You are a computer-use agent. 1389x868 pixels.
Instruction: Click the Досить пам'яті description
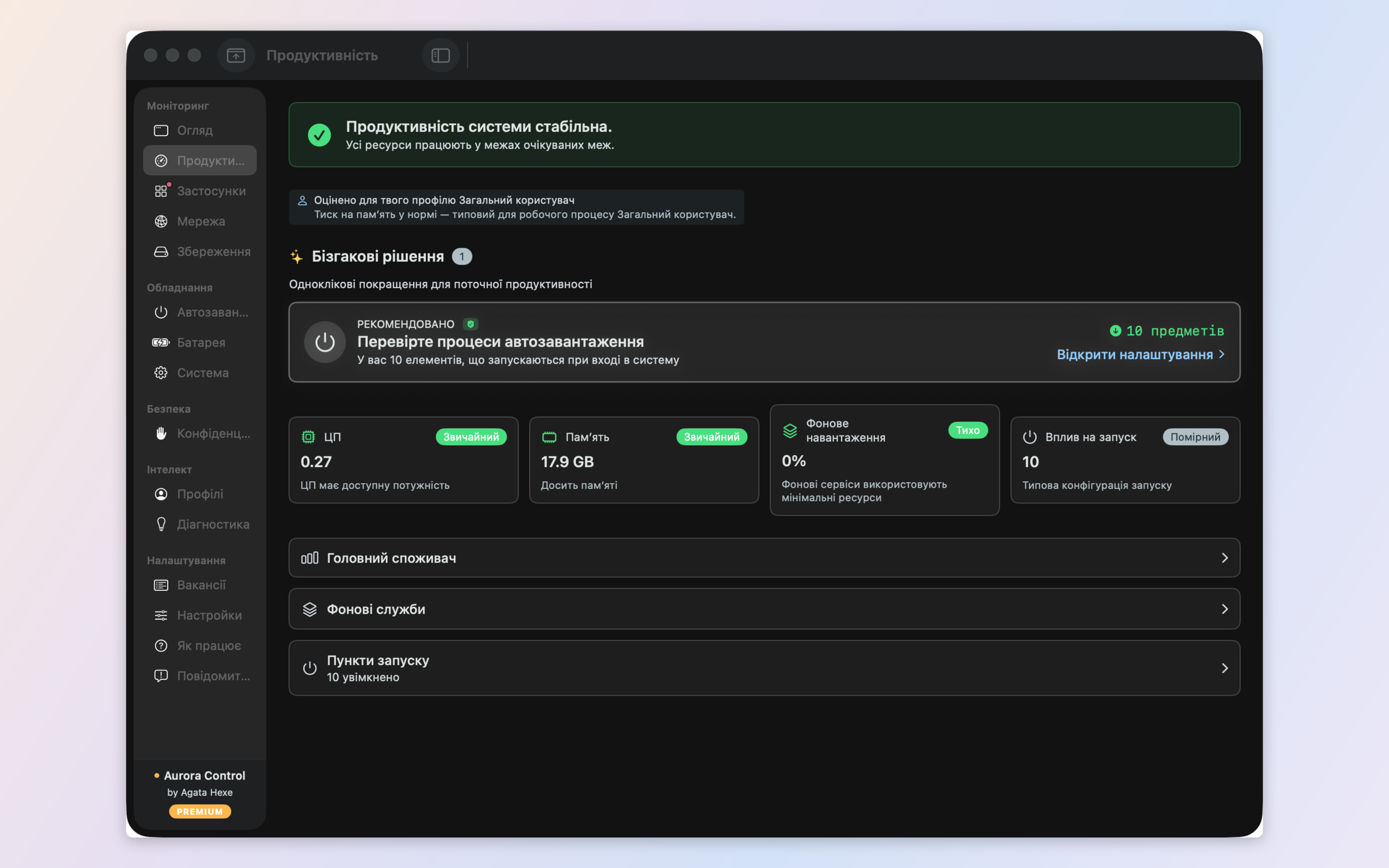tap(579, 486)
